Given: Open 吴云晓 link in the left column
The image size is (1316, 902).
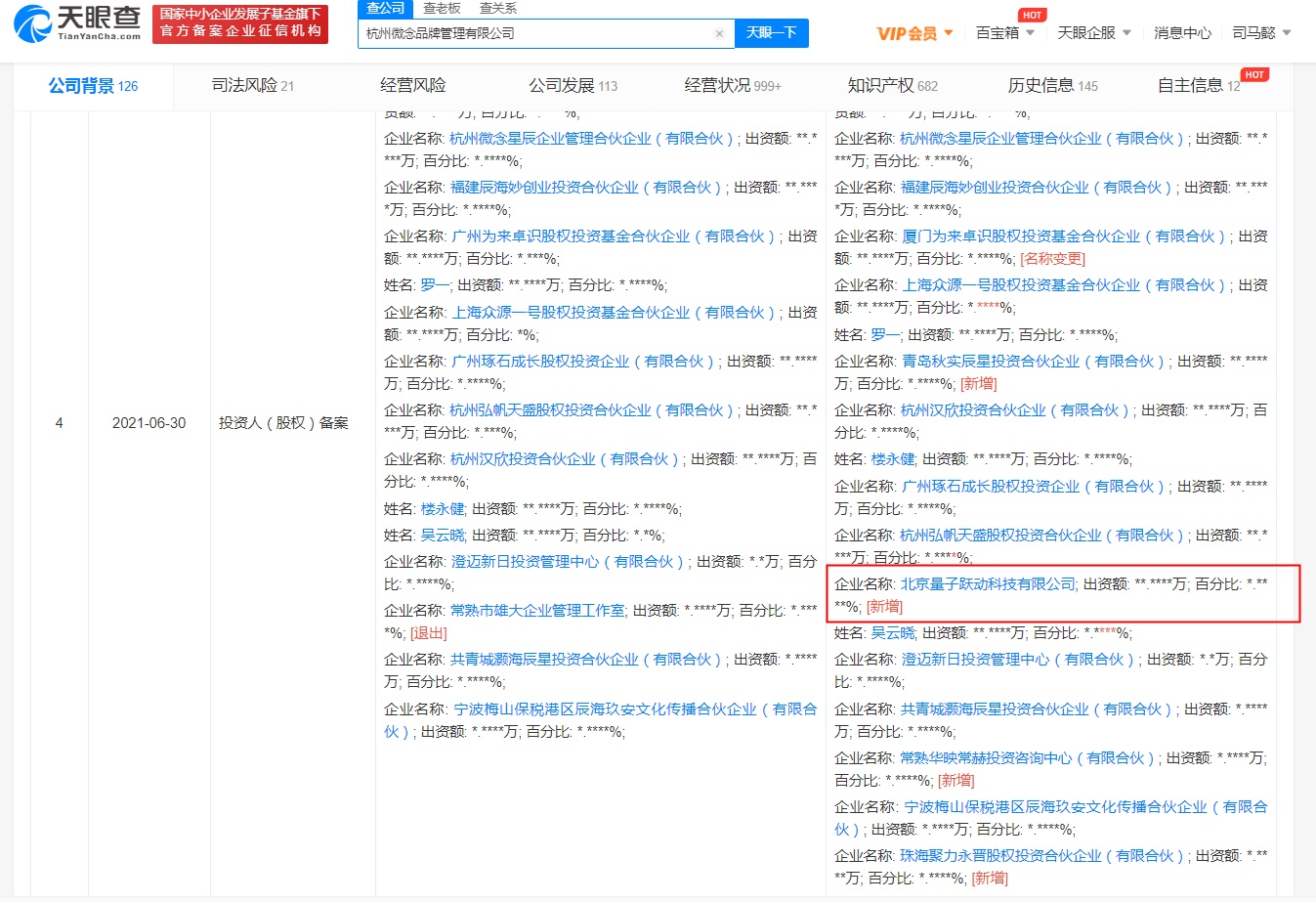Looking at the screenshot, I should [x=443, y=536].
